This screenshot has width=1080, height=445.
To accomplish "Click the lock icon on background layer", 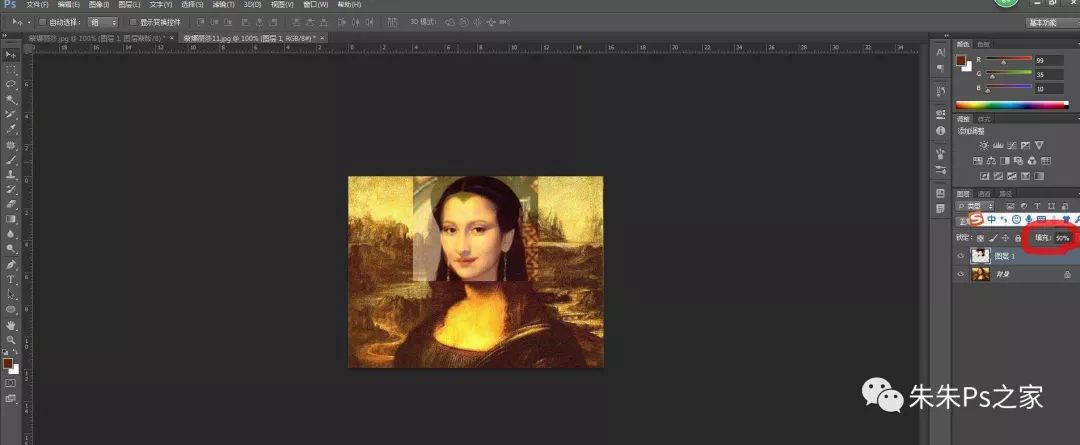I will (1068, 273).
